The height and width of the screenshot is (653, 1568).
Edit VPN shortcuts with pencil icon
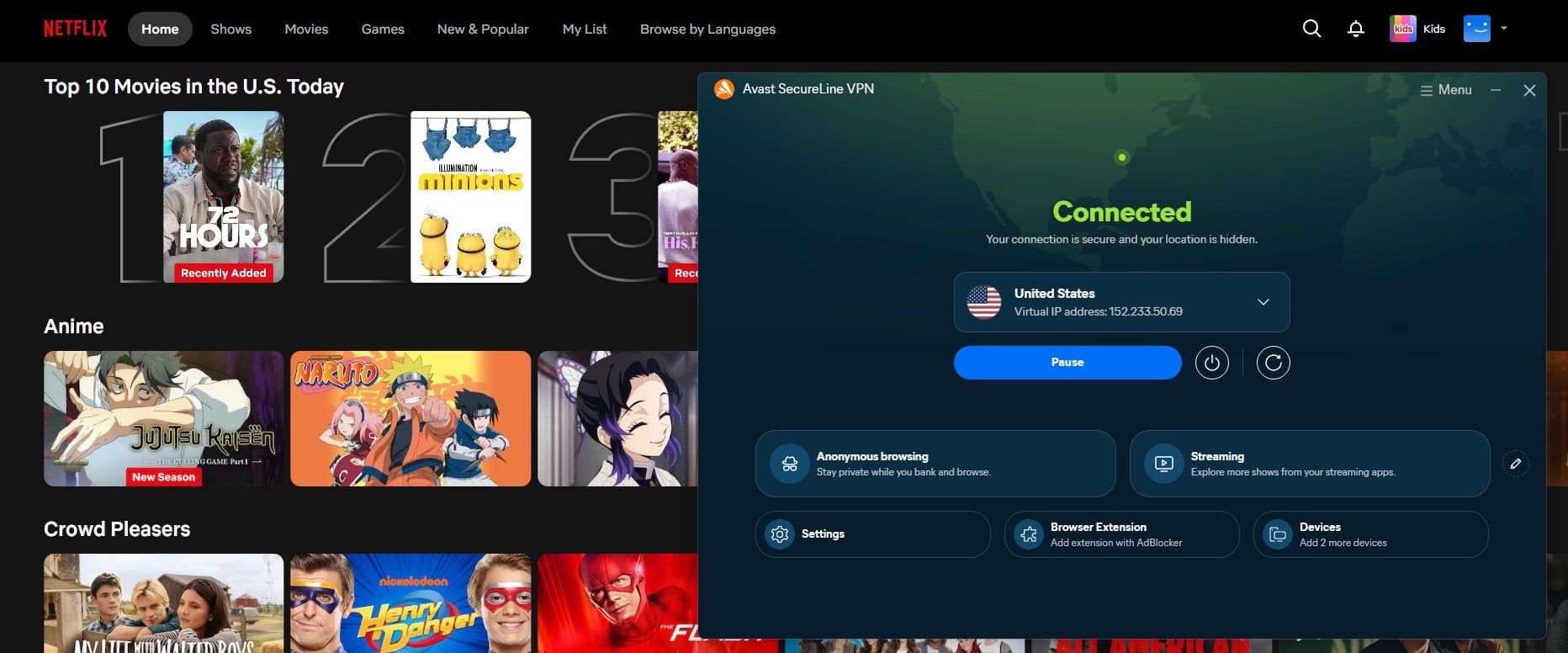[x=1515, y=464]
